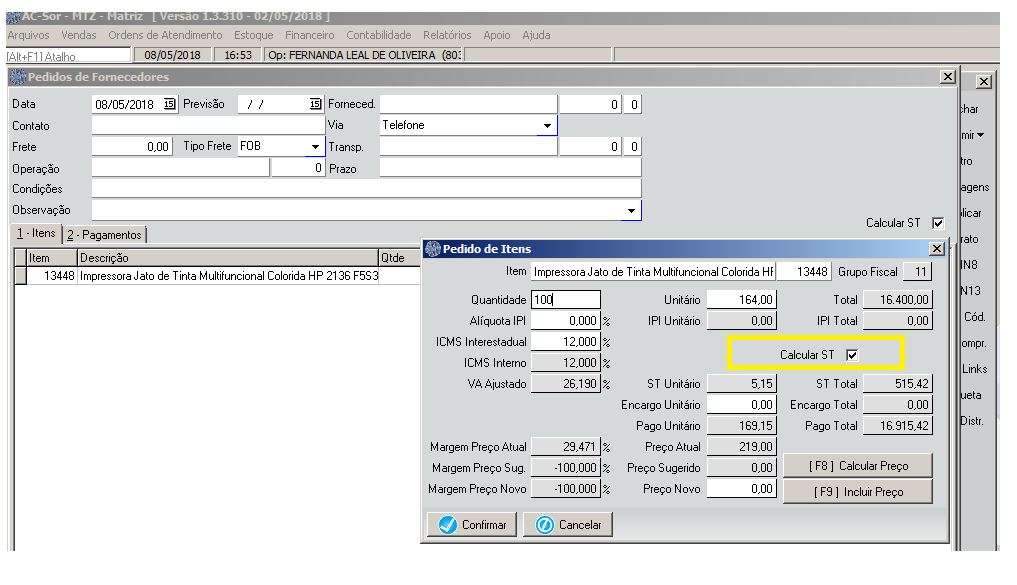Click the Pago Total value 16.915,42
1017x585 pixels.
pyautogui.click(x=898, y=426)
